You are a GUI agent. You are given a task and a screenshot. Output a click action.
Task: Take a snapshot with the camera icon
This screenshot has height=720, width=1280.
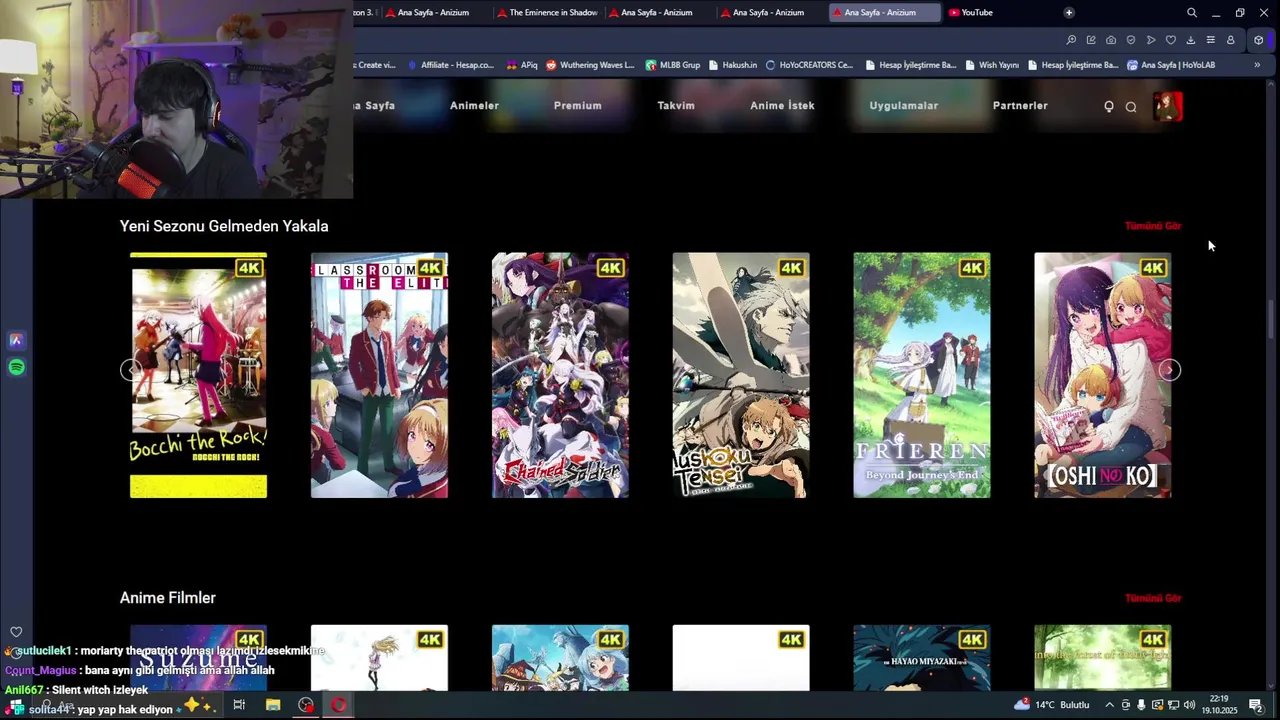(x=1111, y=40)
